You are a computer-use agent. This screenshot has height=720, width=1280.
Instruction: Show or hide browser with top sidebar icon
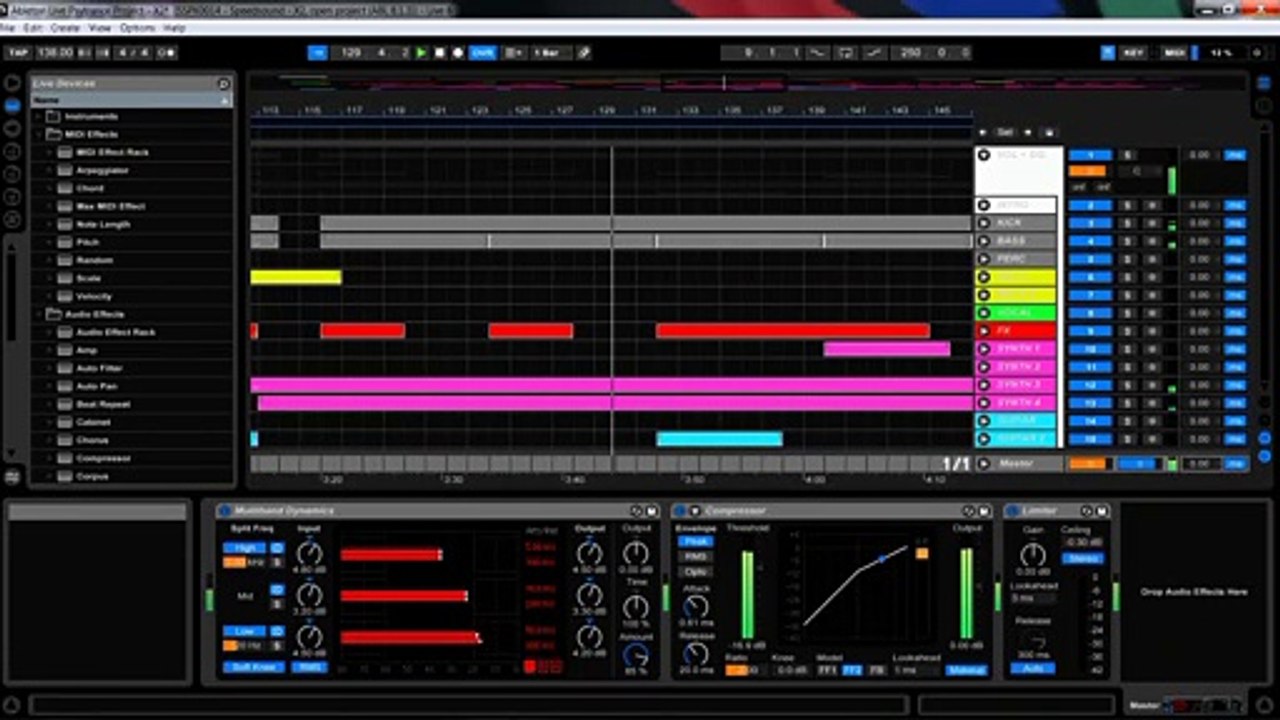[13, 83]
